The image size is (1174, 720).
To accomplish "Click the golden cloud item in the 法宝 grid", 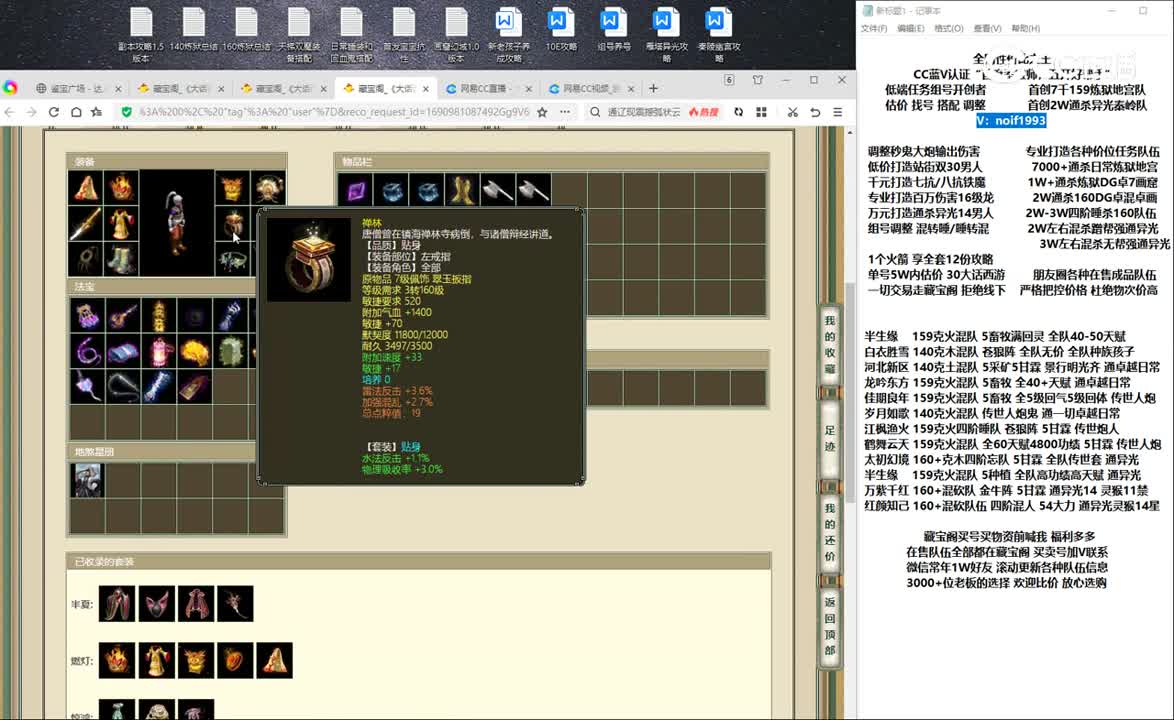I will pos(195,352).
